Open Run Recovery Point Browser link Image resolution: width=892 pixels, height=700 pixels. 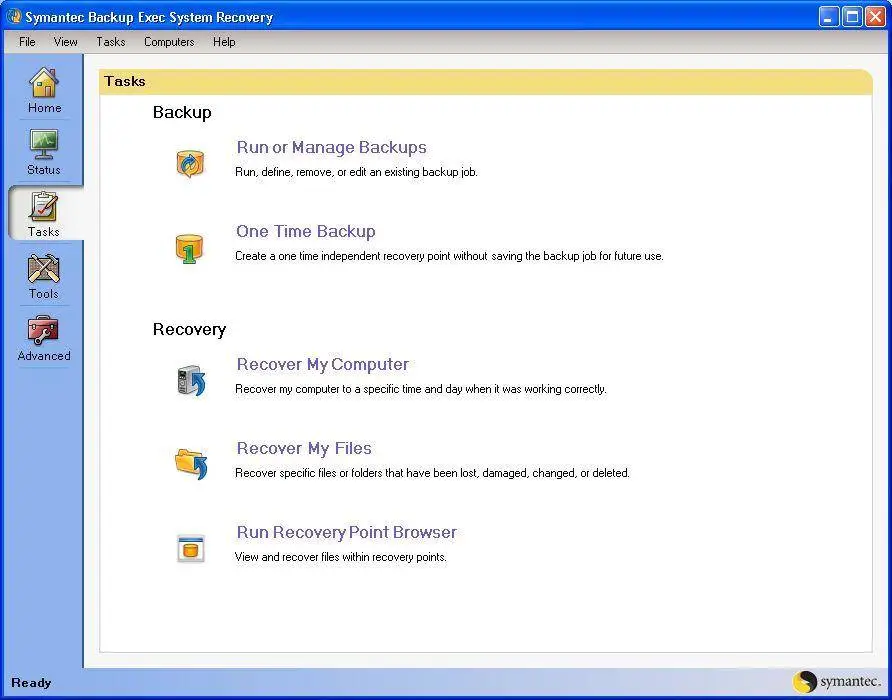[346, 532]
